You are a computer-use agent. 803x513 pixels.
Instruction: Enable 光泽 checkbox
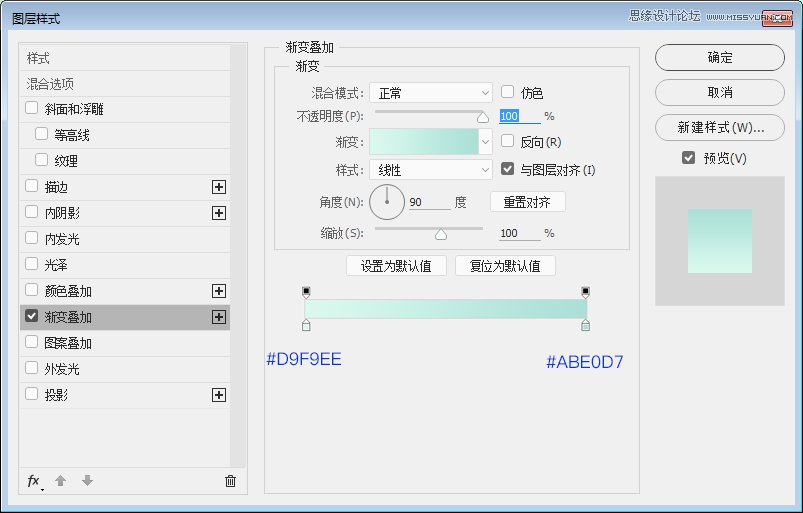tap(32, 264)
